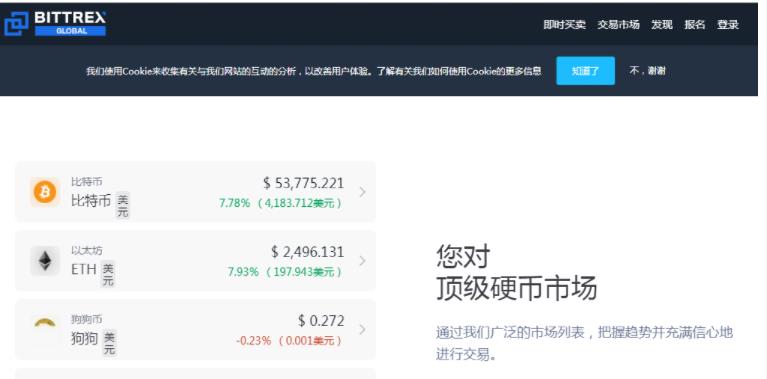The image size is (767, 379).
Task: Select 发现 in the top navigation
Action: tap(661, 25)
